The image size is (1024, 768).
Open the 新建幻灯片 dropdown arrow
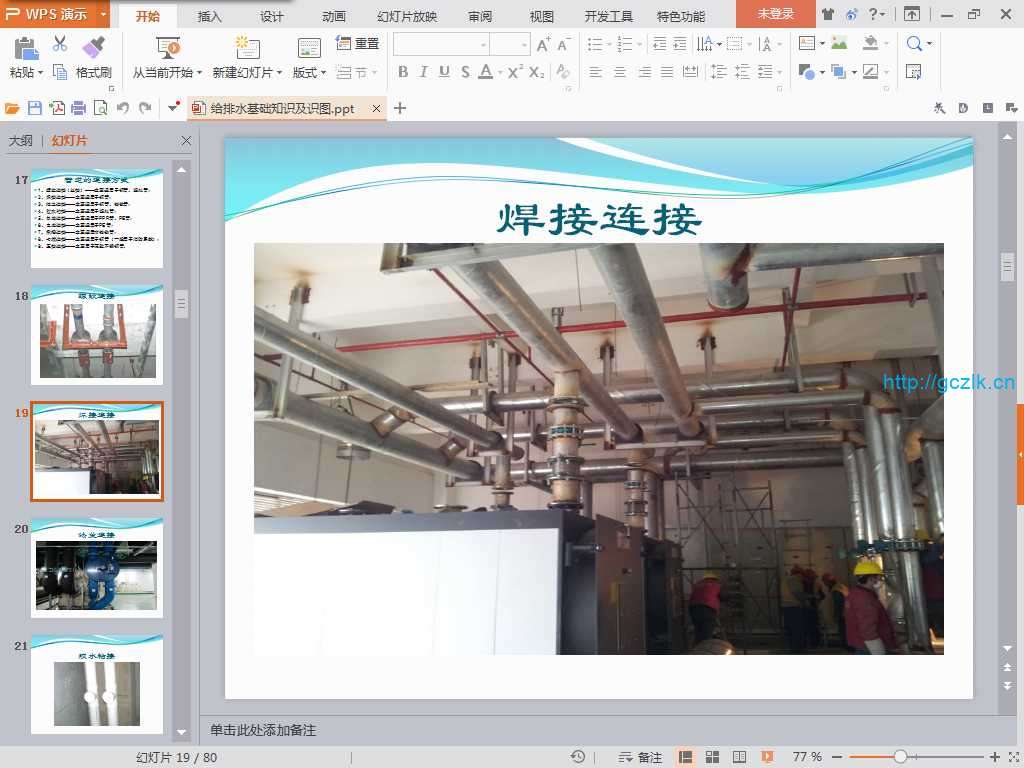280,72
